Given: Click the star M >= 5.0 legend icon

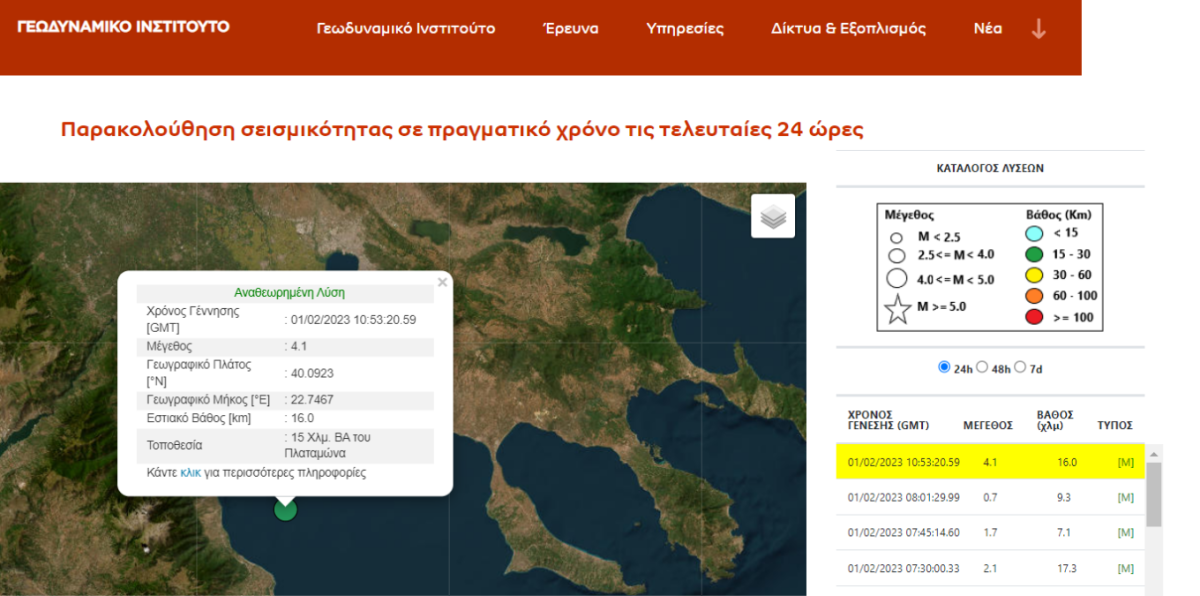Looking at the screenshot, I should (x=898, y=308).
